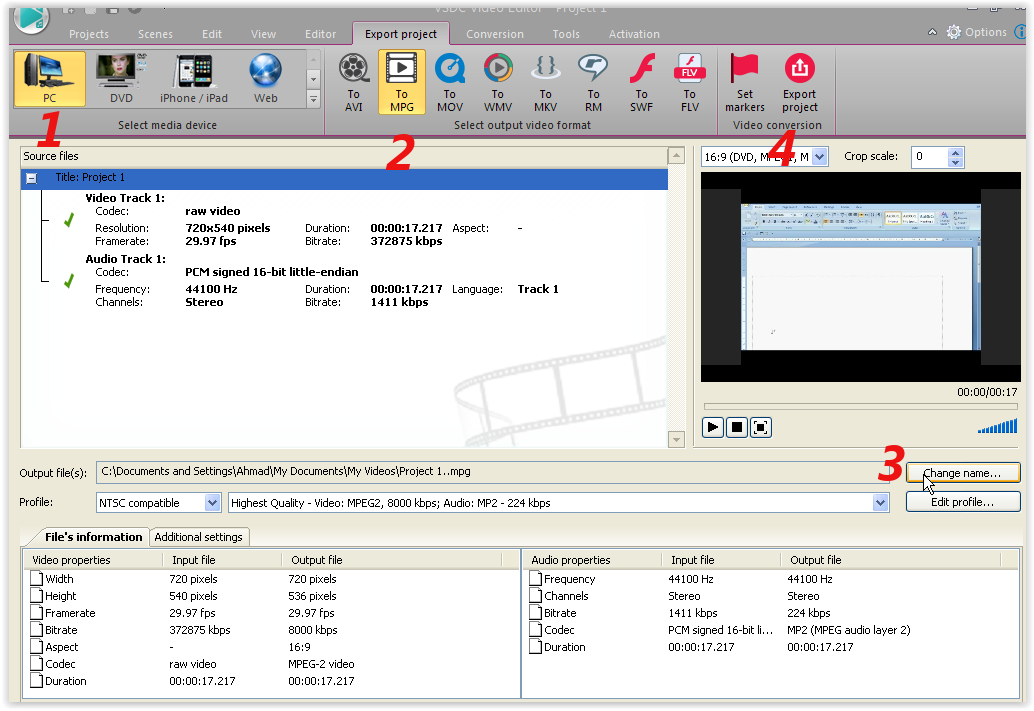Image resolution: width=1034 pixels, height=711 pixels.
Task: Click the Audio properties column header
Action: (x=593, y=560)
